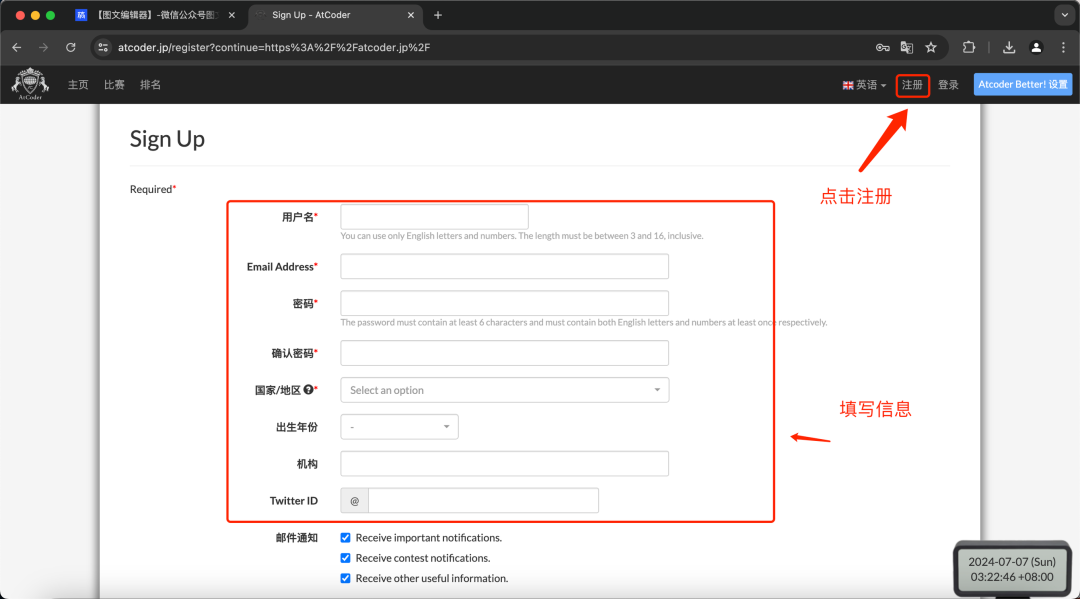Open the downloads icon in the toolbar
This screenshot has width=1080, height=599.
[1009, 47]
